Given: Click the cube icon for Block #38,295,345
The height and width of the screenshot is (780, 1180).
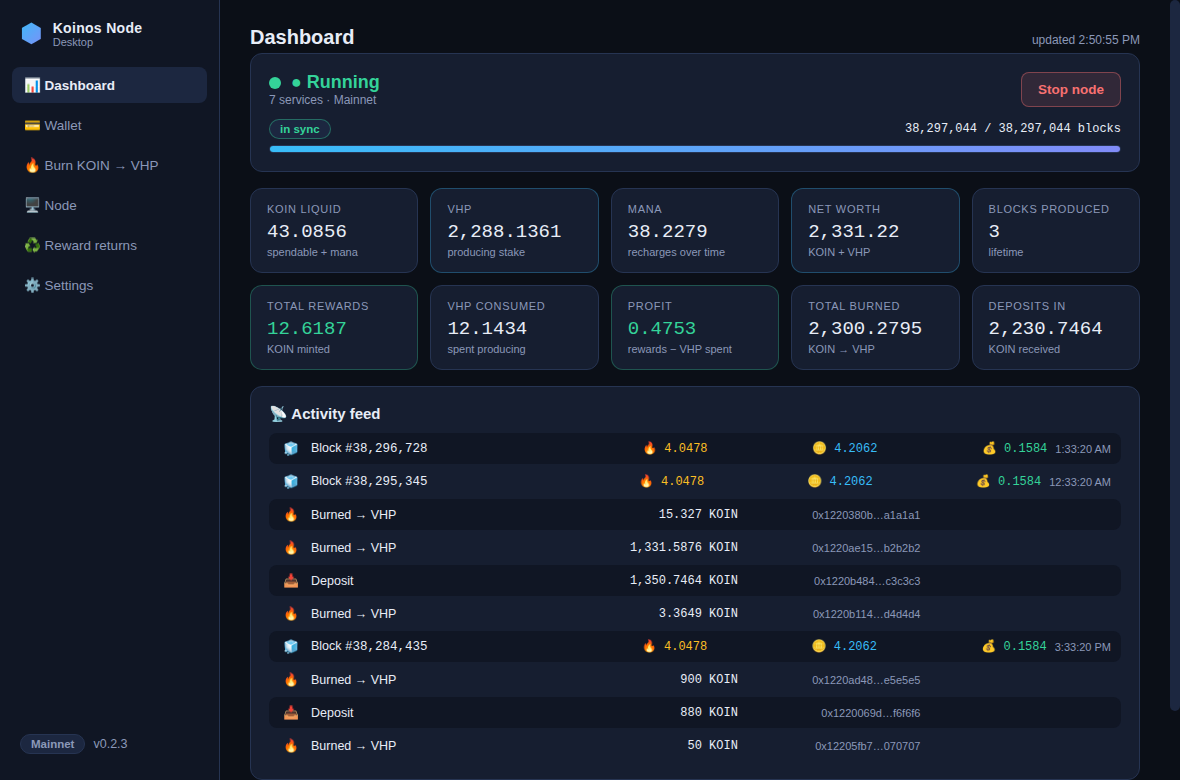Looking at the screenshot, I should tap(290, 481).
